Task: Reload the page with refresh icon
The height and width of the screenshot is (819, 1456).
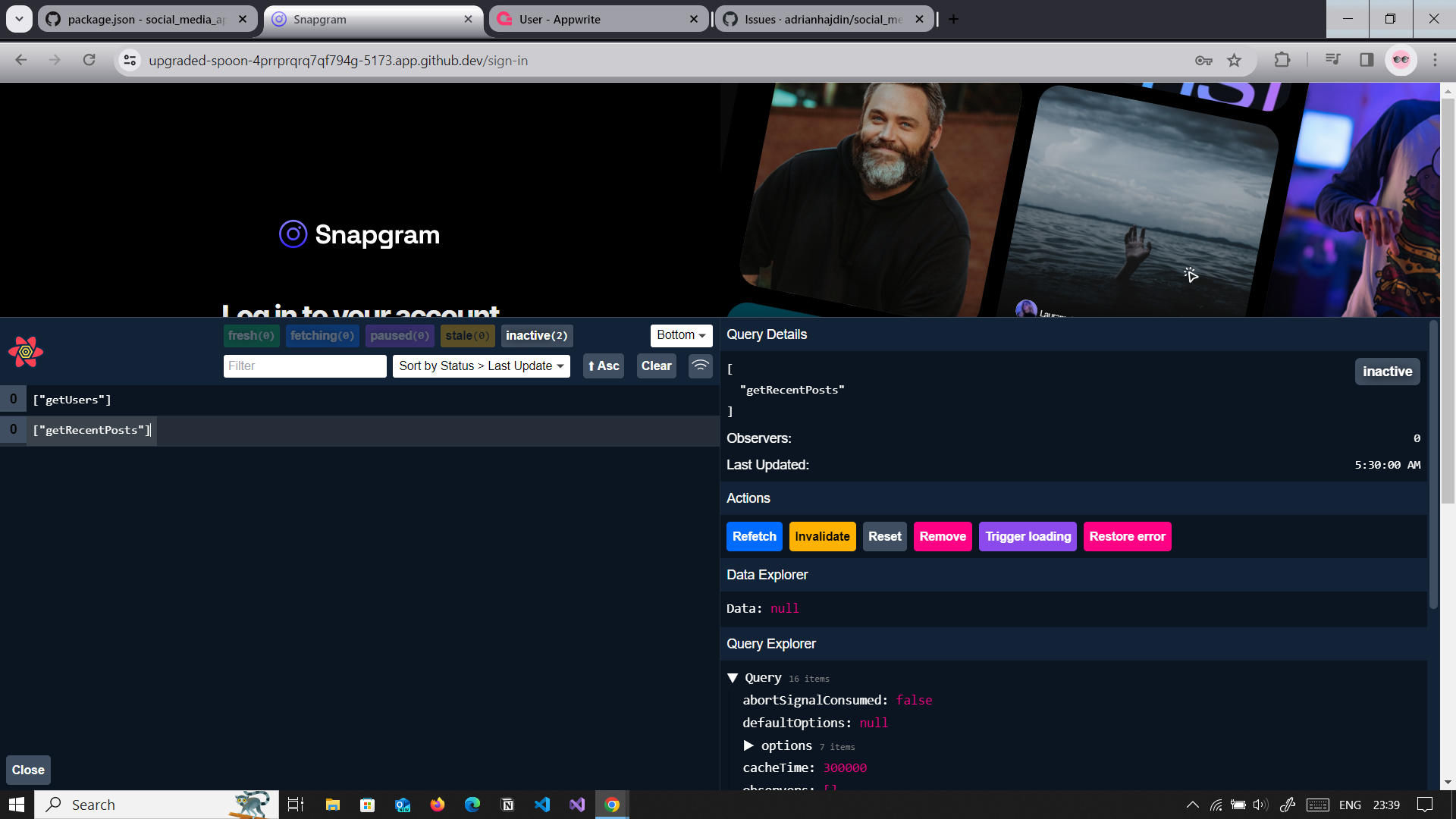Action: pos(89,61)
